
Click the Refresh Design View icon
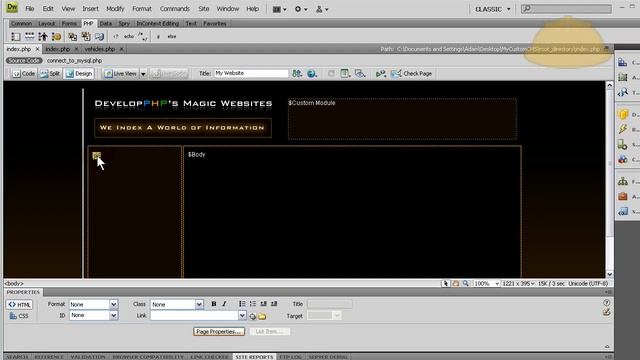click(x=331, y=73)
